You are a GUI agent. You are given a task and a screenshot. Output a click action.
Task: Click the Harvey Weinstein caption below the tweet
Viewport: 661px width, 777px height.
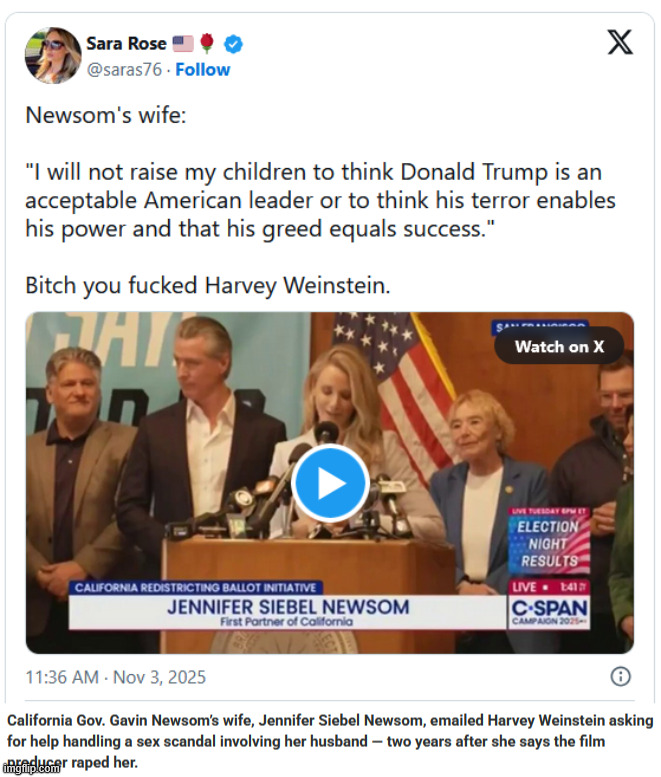pos(329,740)
